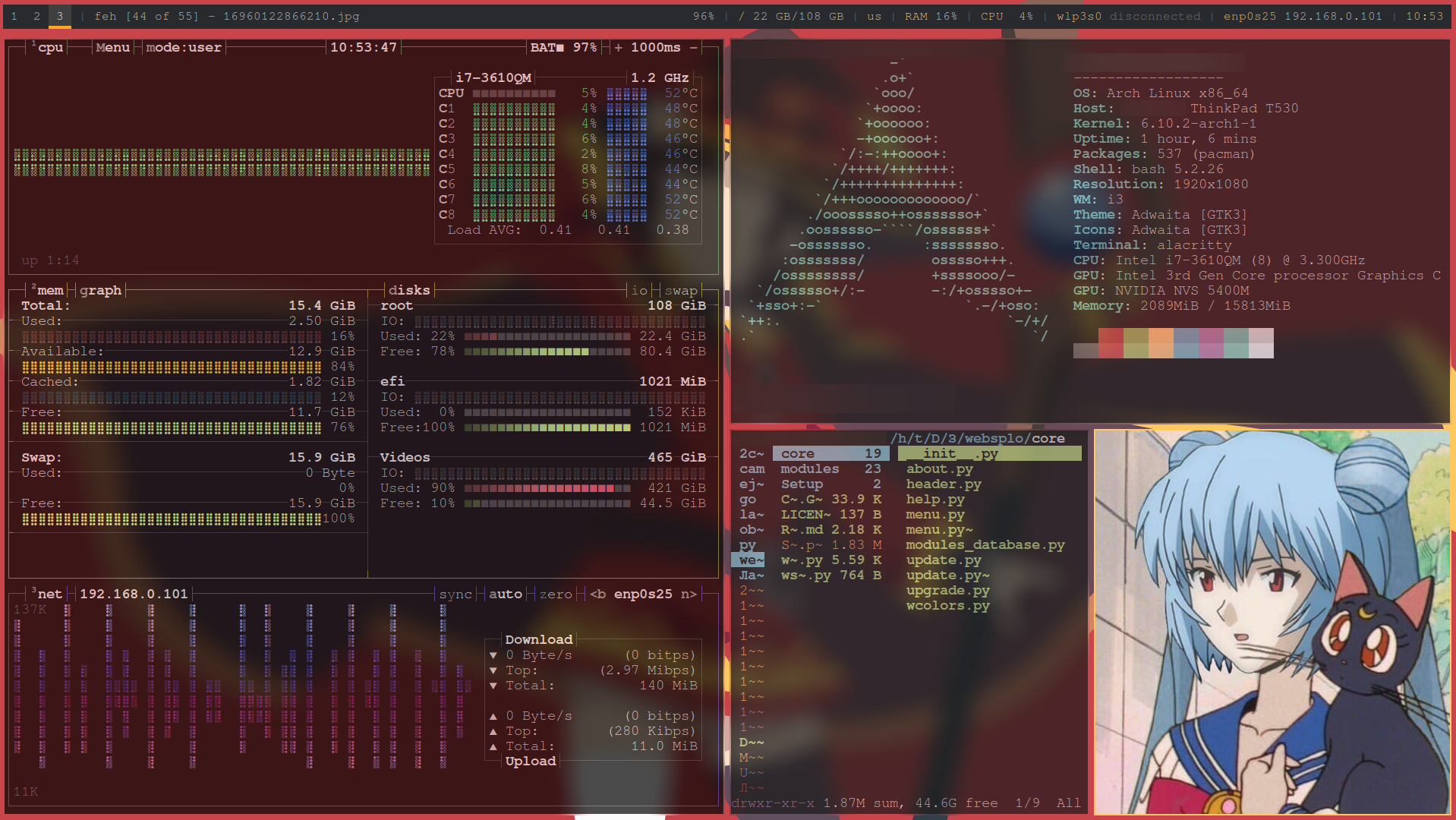This screenshot has height=820, width=1456.
Task: Select the Setup entry in ranger
Action: 831,484
